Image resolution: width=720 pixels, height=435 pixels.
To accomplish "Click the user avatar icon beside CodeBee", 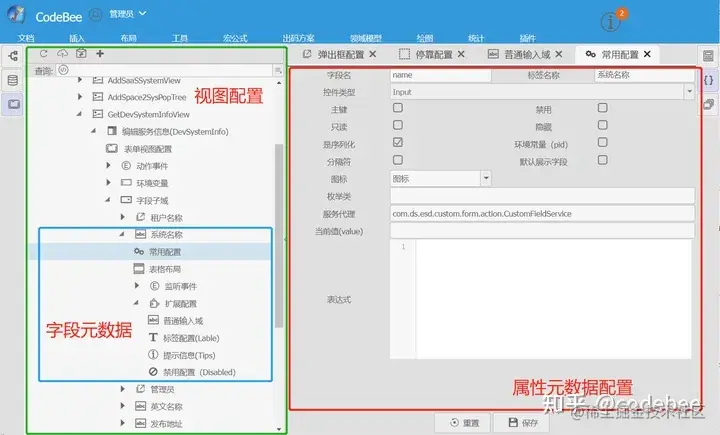I will [95, 15].
